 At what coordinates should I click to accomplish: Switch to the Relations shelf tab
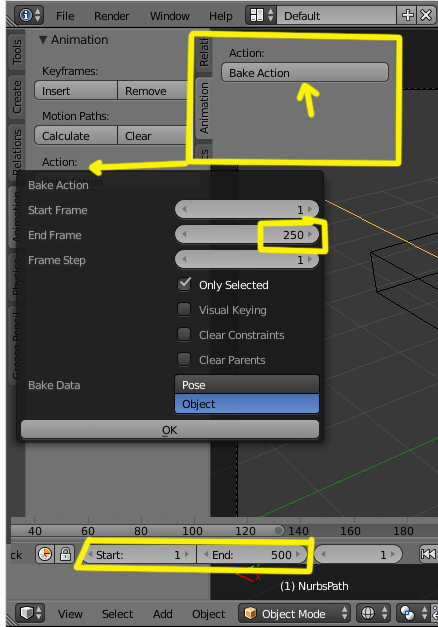click(17, 151)
